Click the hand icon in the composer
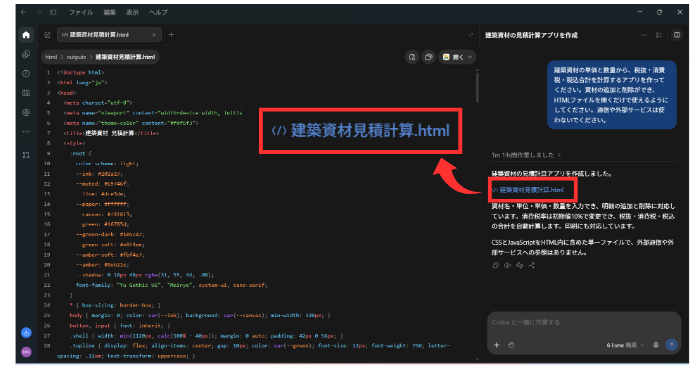698x365 pixels. [511, 345]
